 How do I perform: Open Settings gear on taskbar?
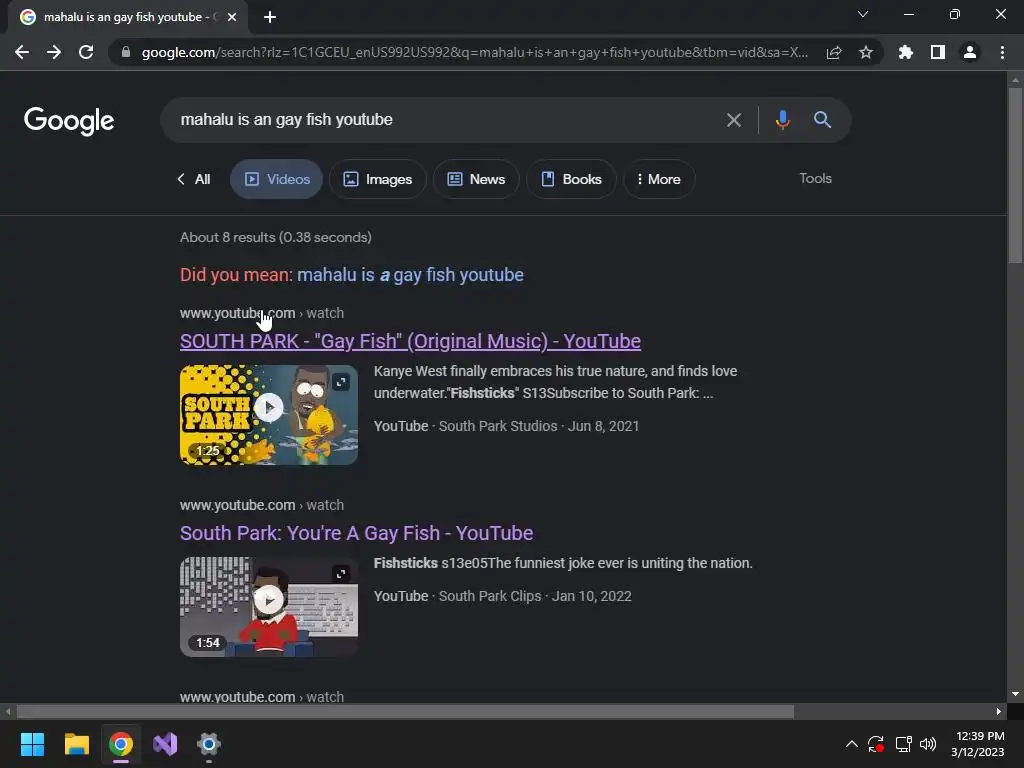[x=209, y=744]
